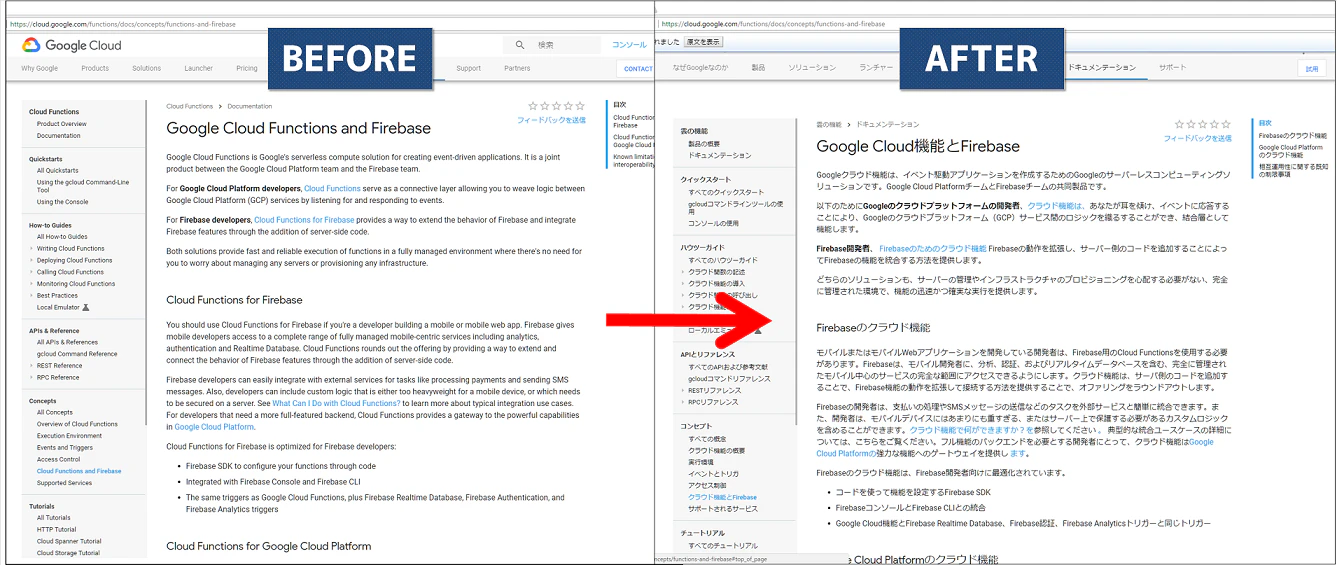Open the Partners menu item
Image resolution: width=1337 pixels, height=565 pixels.
coord(518,69)
